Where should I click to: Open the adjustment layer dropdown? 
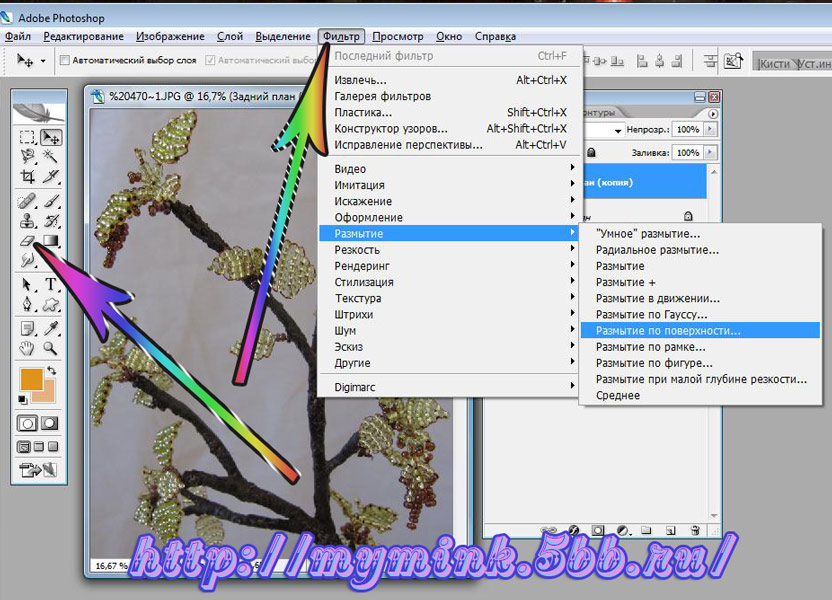[623, 530]
